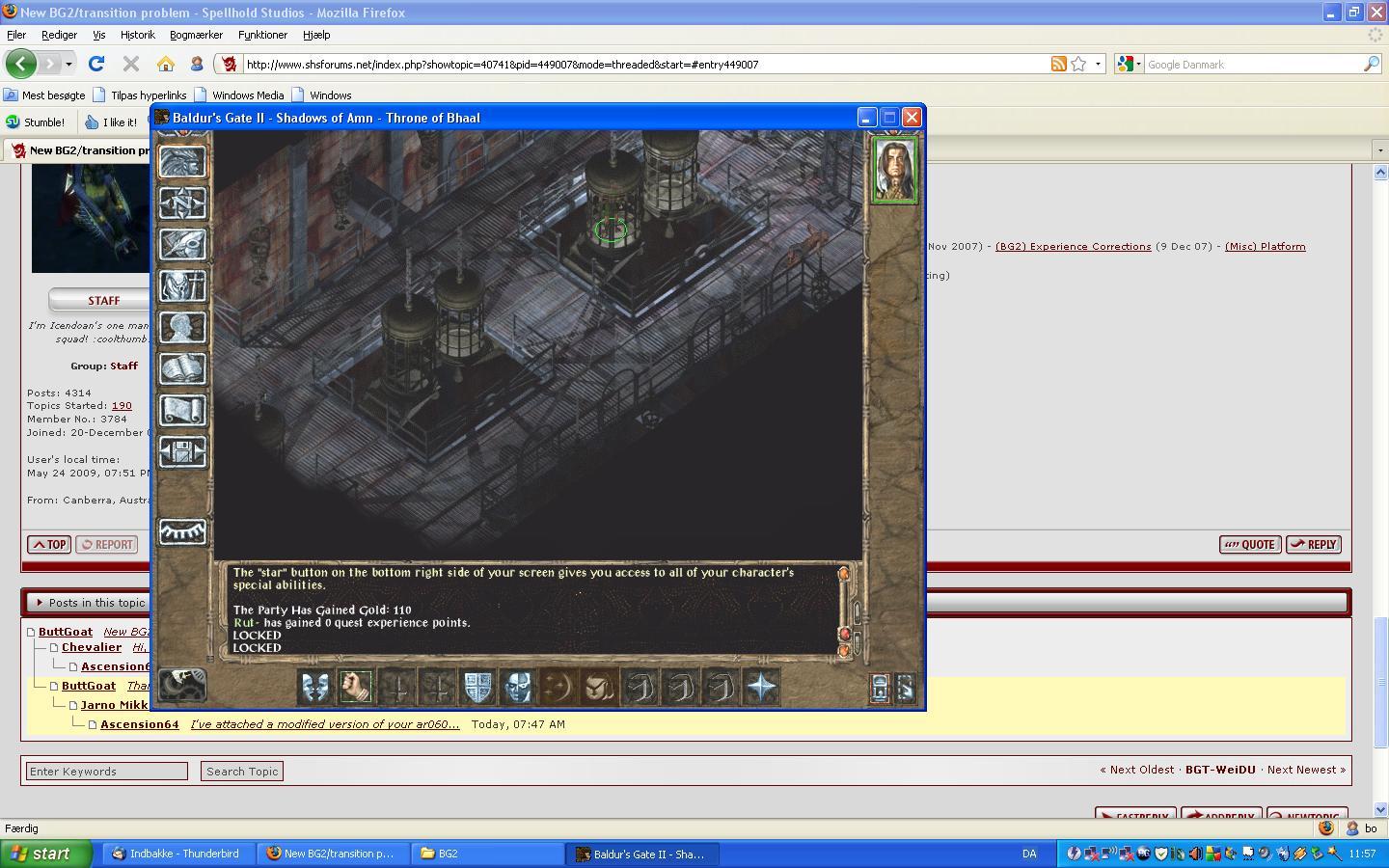Open the Mage spellbook button

(x=182, y=368)
